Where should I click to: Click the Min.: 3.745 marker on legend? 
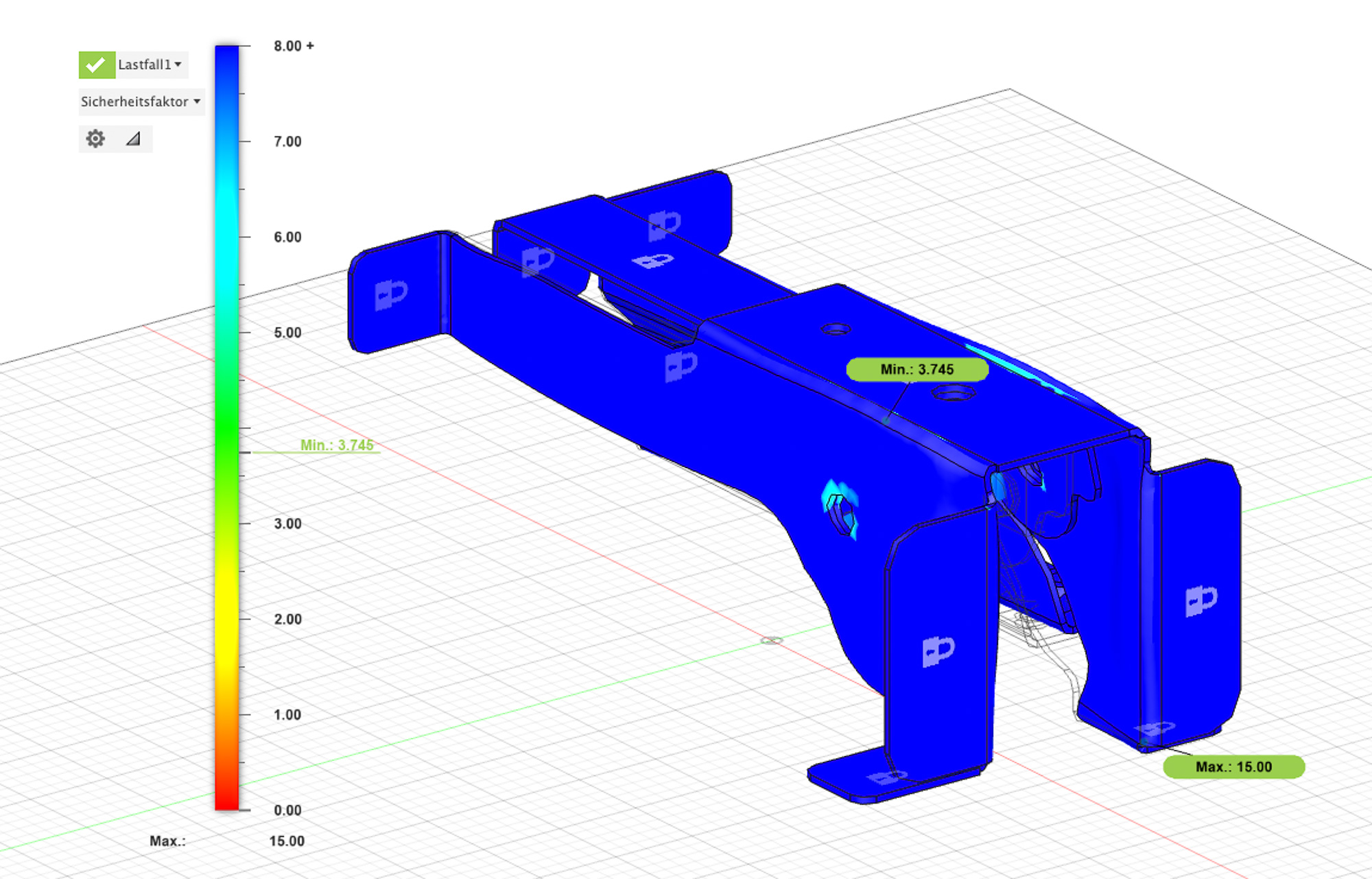(x=336, y=445)
